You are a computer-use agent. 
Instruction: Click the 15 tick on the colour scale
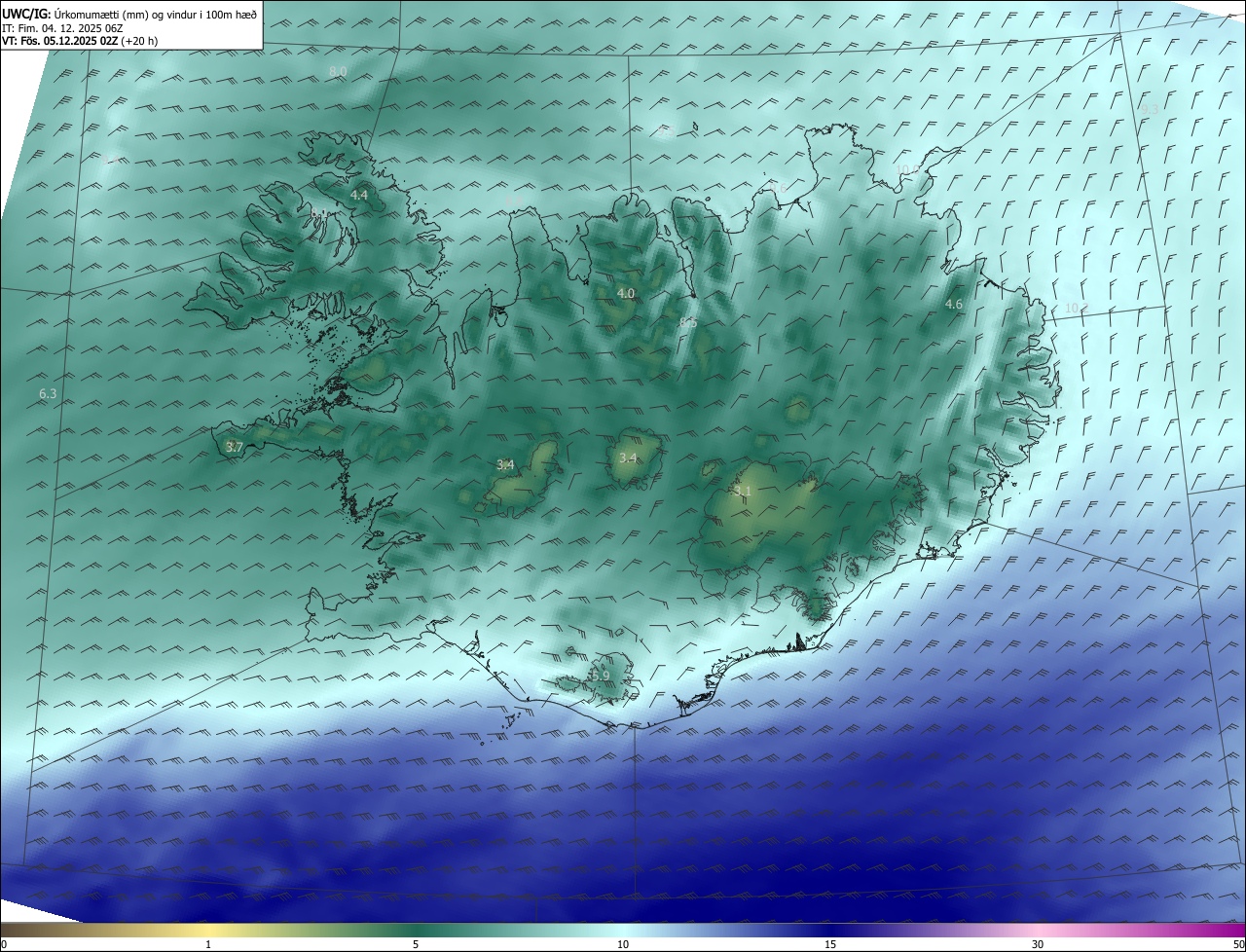click(830, 944)
